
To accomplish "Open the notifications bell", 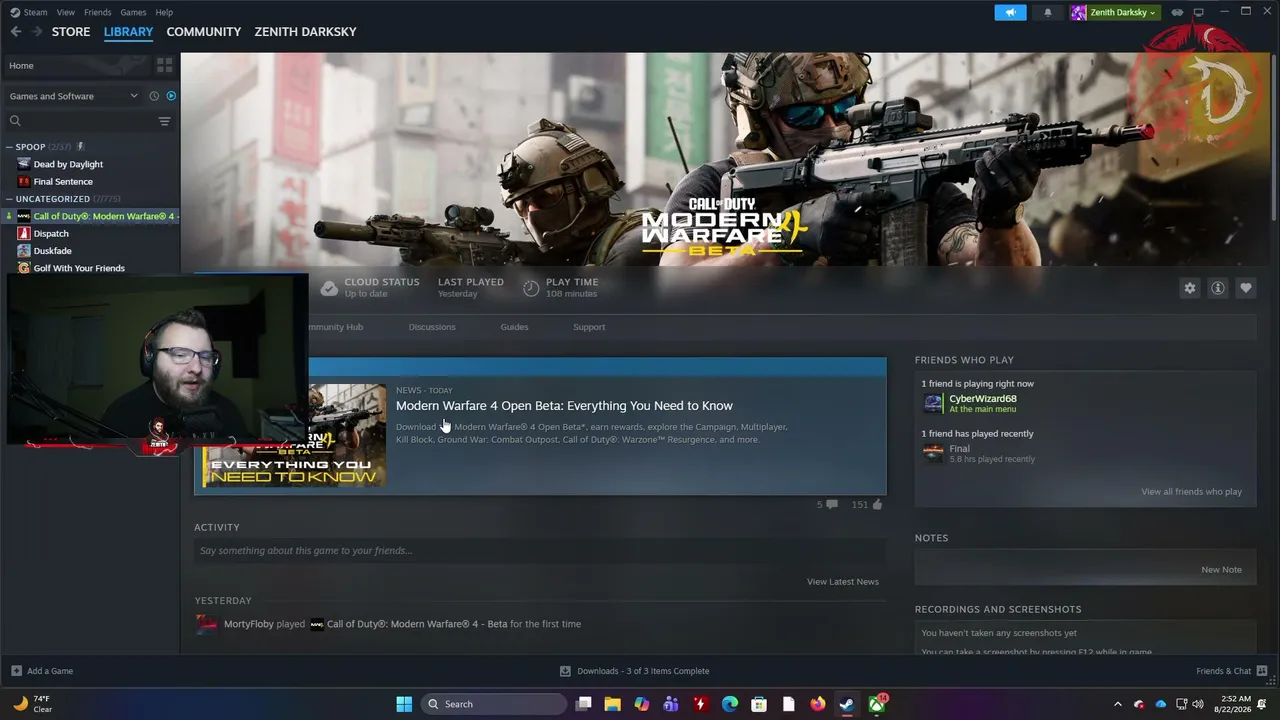I will click(1048, 12).
